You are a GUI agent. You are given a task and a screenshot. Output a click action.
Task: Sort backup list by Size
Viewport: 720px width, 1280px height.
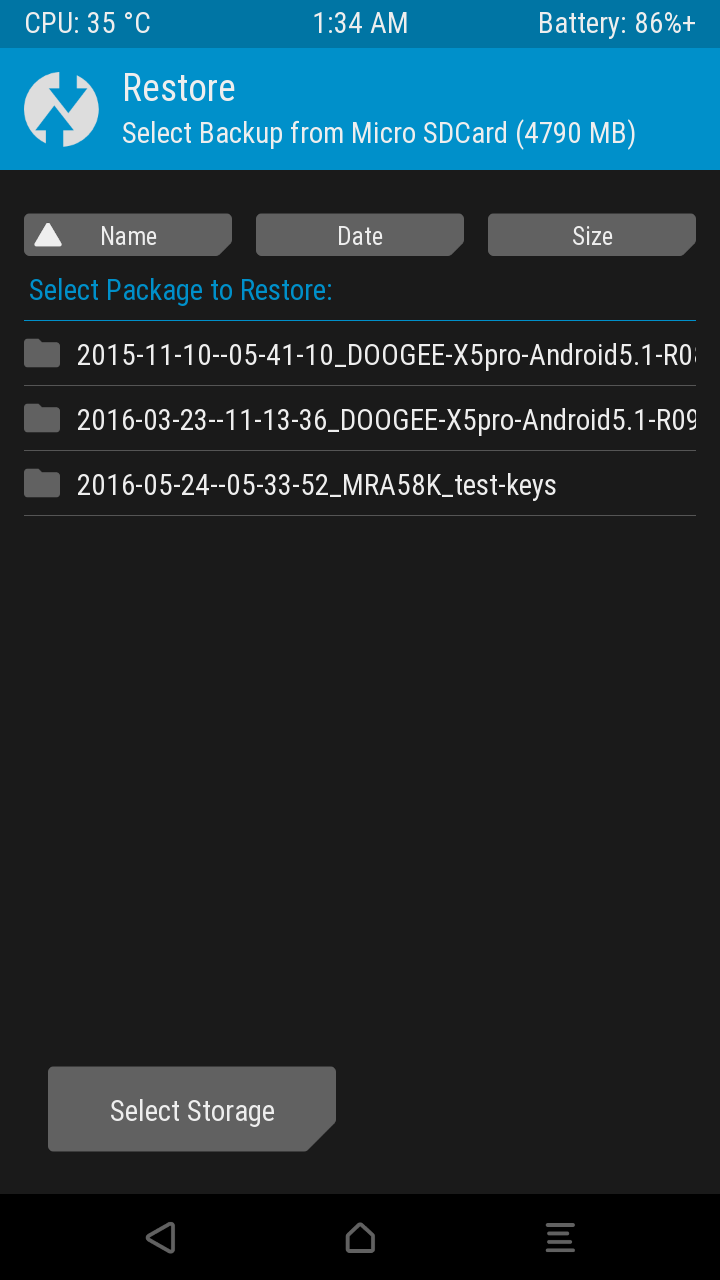[x=592, y=235]
